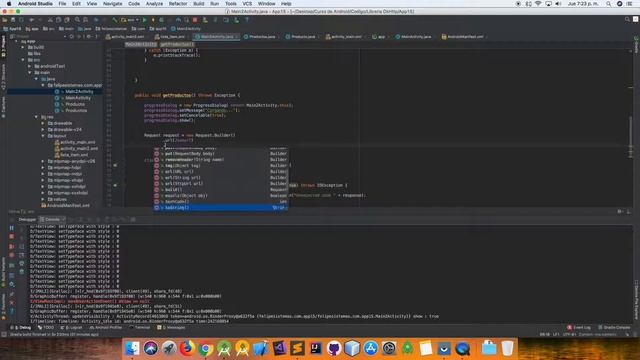Image resolution: width=640 pixels, height=360 pixels.
Task: Click the Make Project hammer icon
Action: coord(115,20)
